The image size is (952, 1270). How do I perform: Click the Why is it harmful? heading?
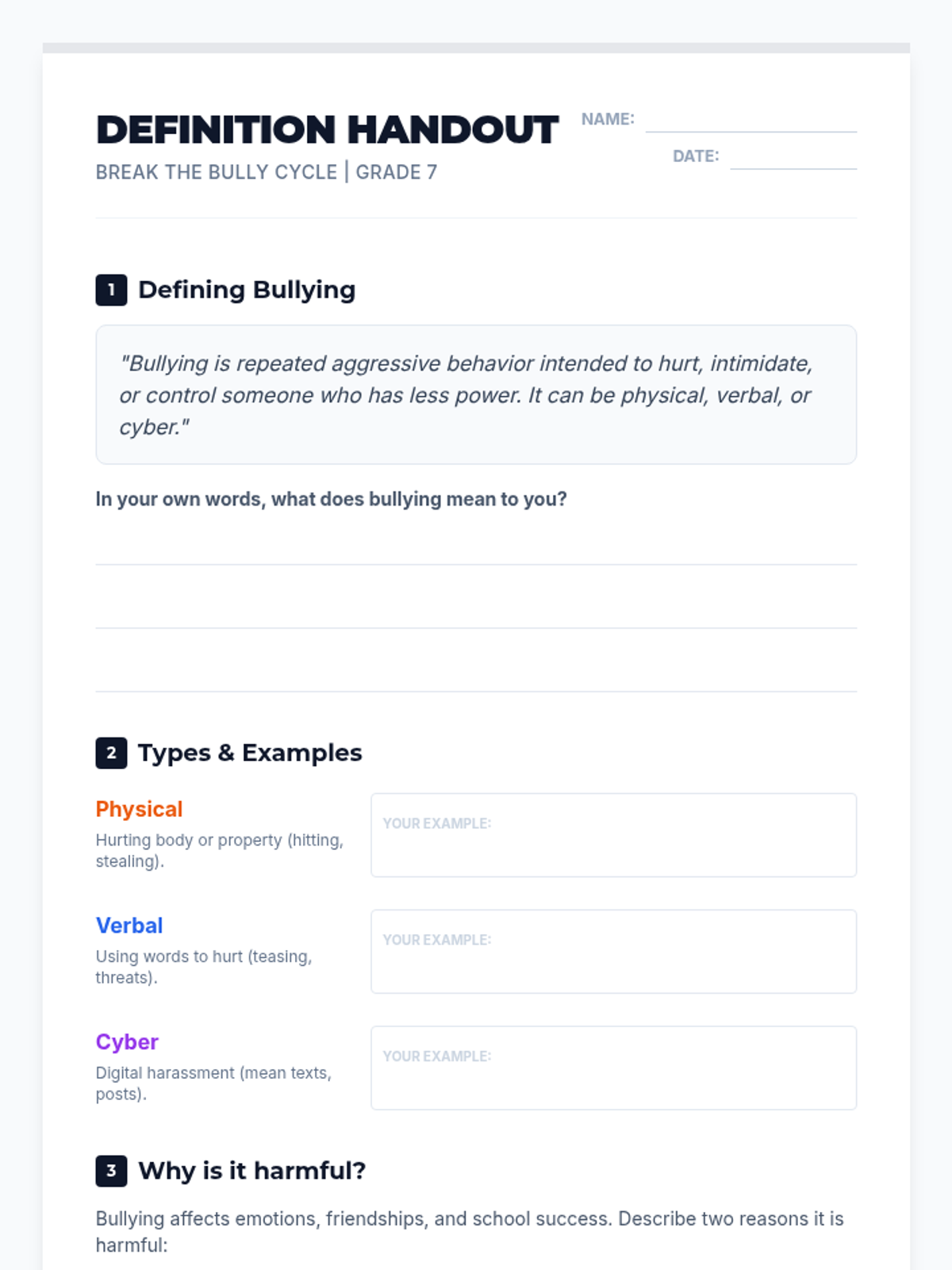coord(252,1171)
